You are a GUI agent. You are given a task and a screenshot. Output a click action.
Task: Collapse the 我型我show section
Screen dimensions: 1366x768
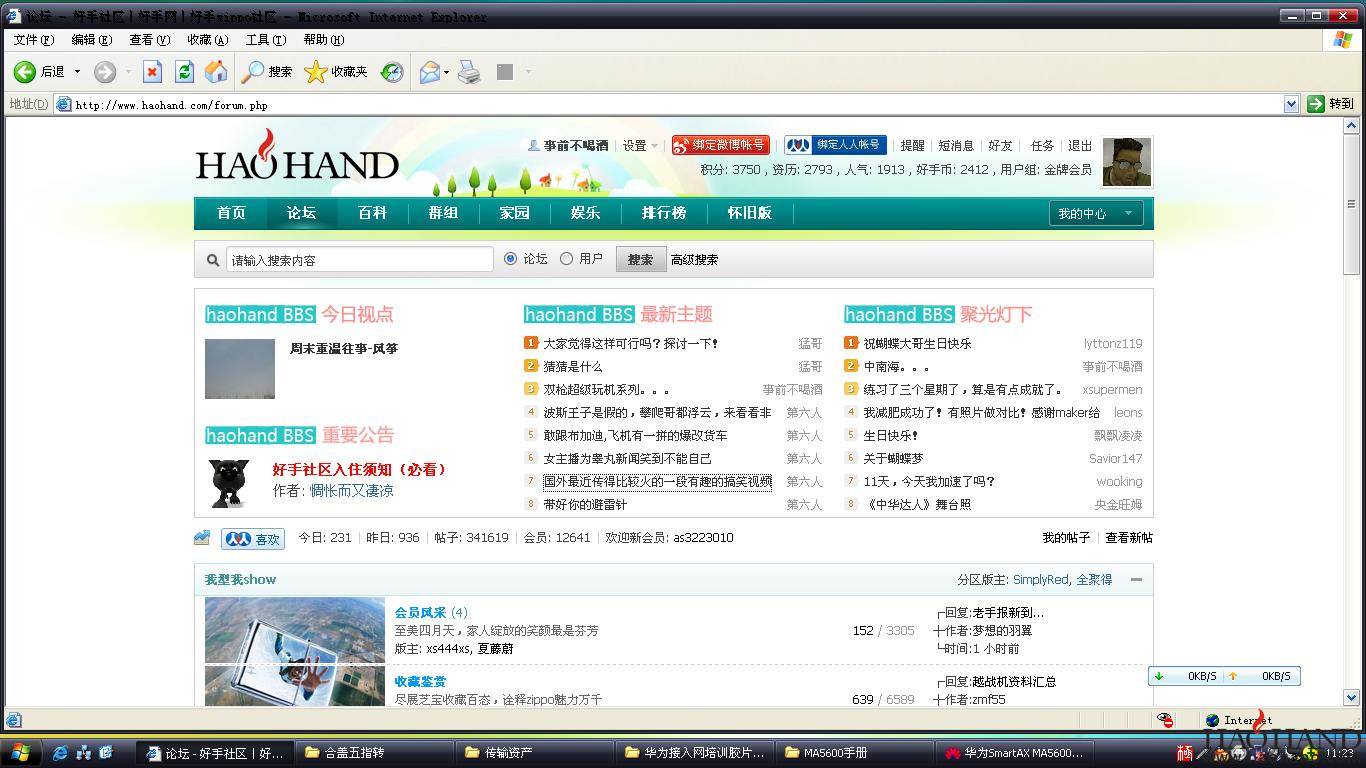1136,580
